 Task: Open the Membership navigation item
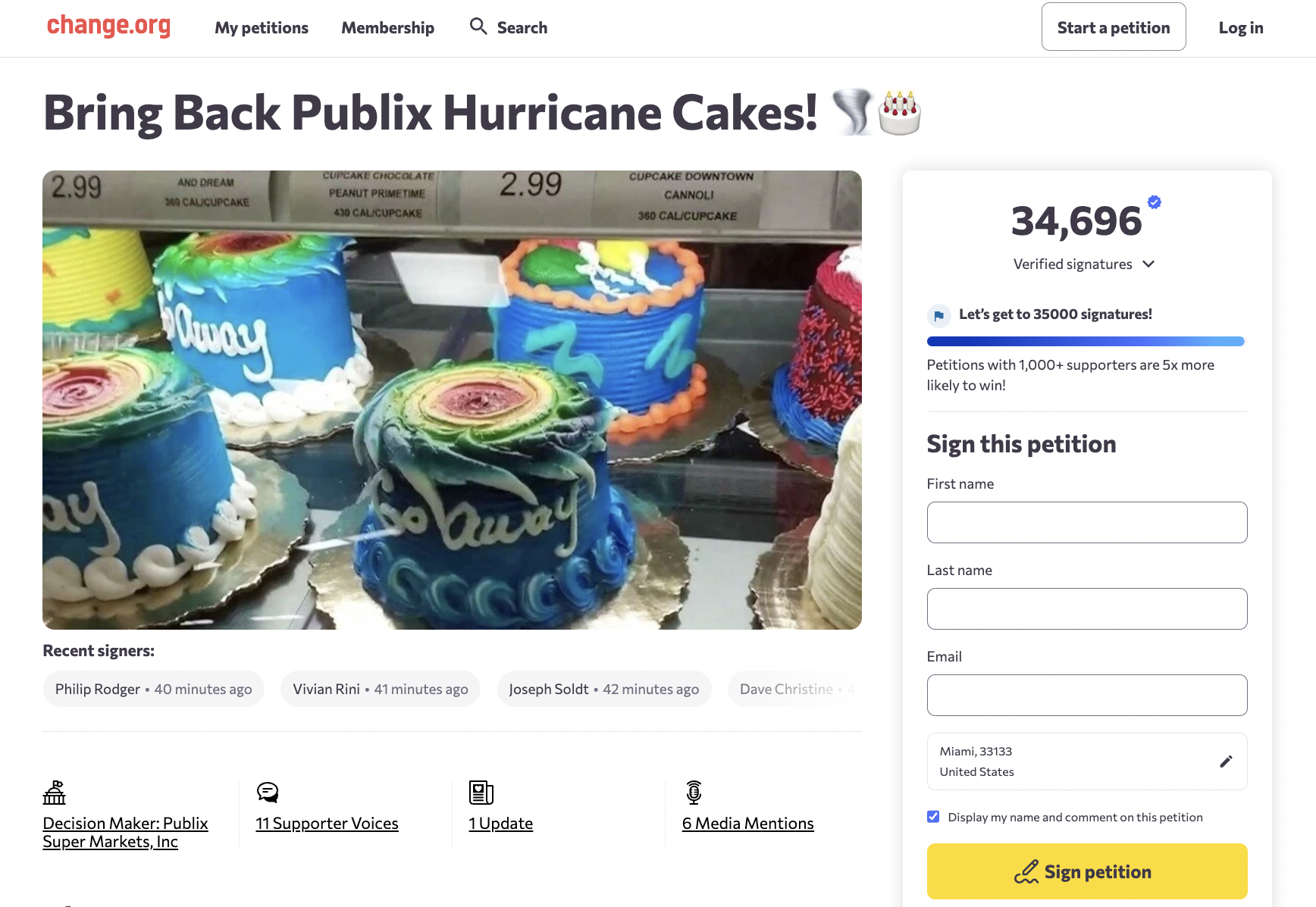(387, 28)
